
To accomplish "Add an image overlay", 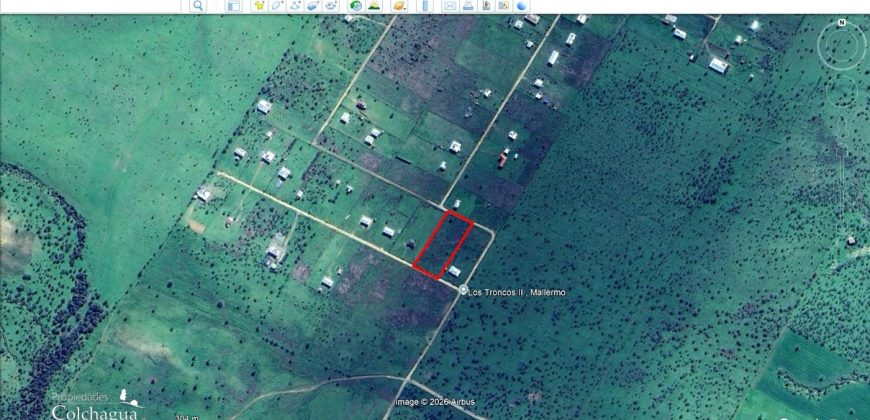I will (313, 6).
